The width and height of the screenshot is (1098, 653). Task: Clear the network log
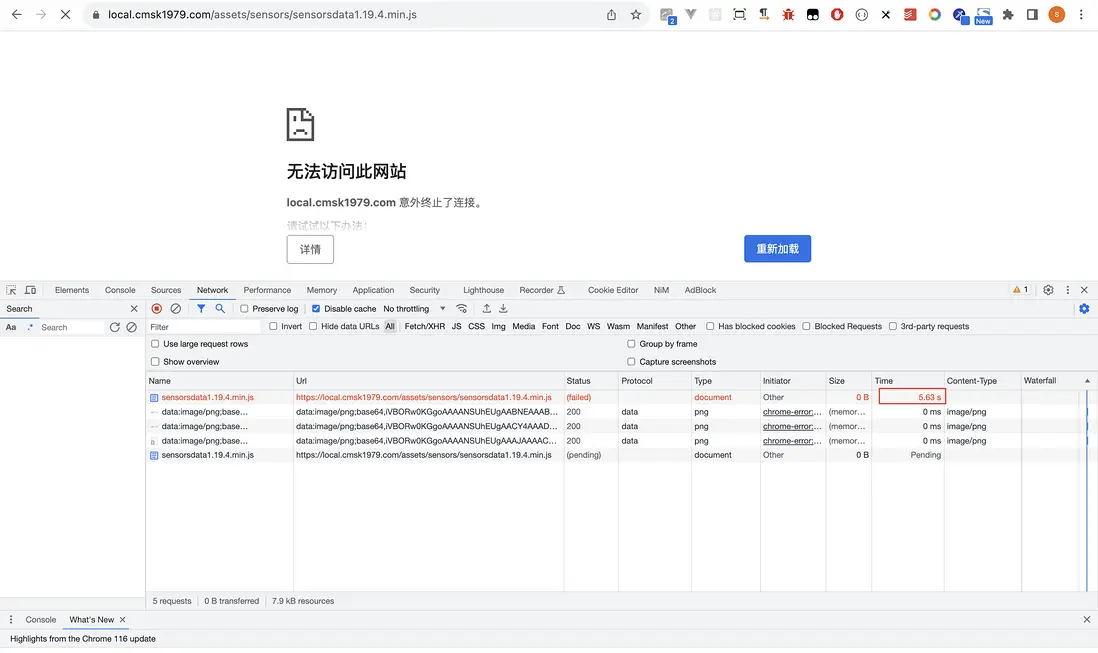point(176,309)
